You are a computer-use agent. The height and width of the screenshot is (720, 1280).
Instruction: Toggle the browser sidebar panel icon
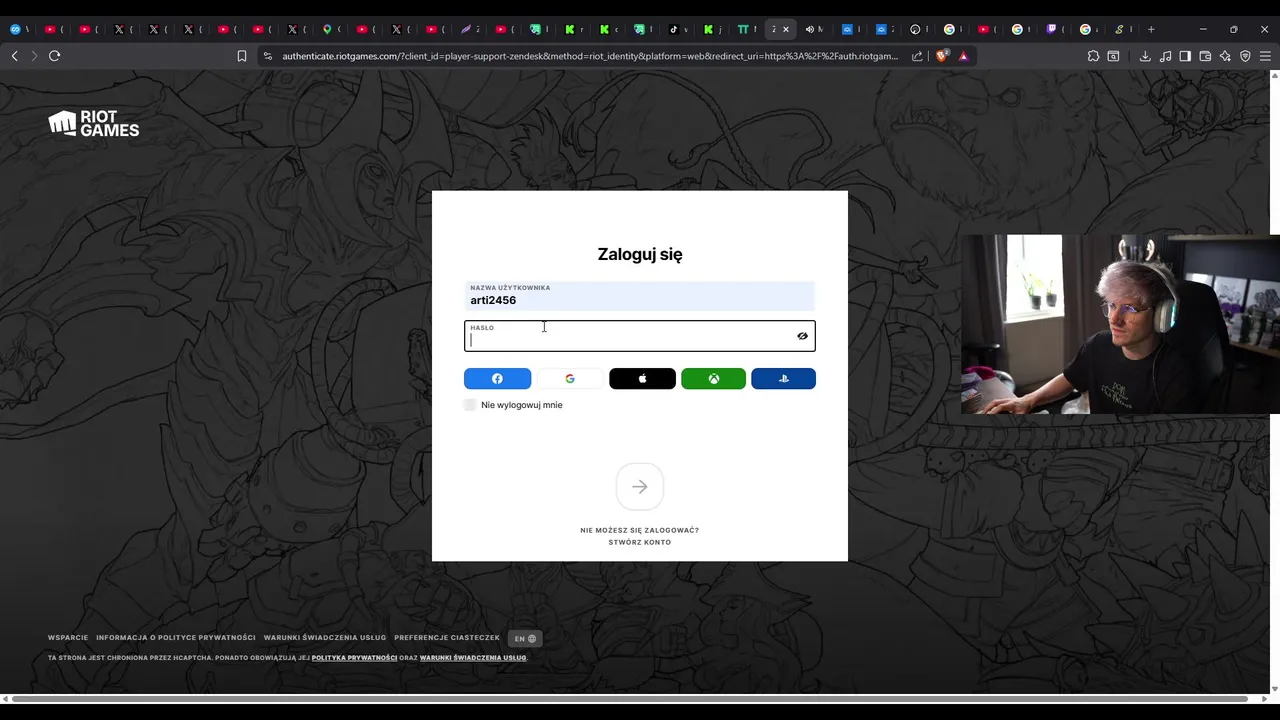1185,56
